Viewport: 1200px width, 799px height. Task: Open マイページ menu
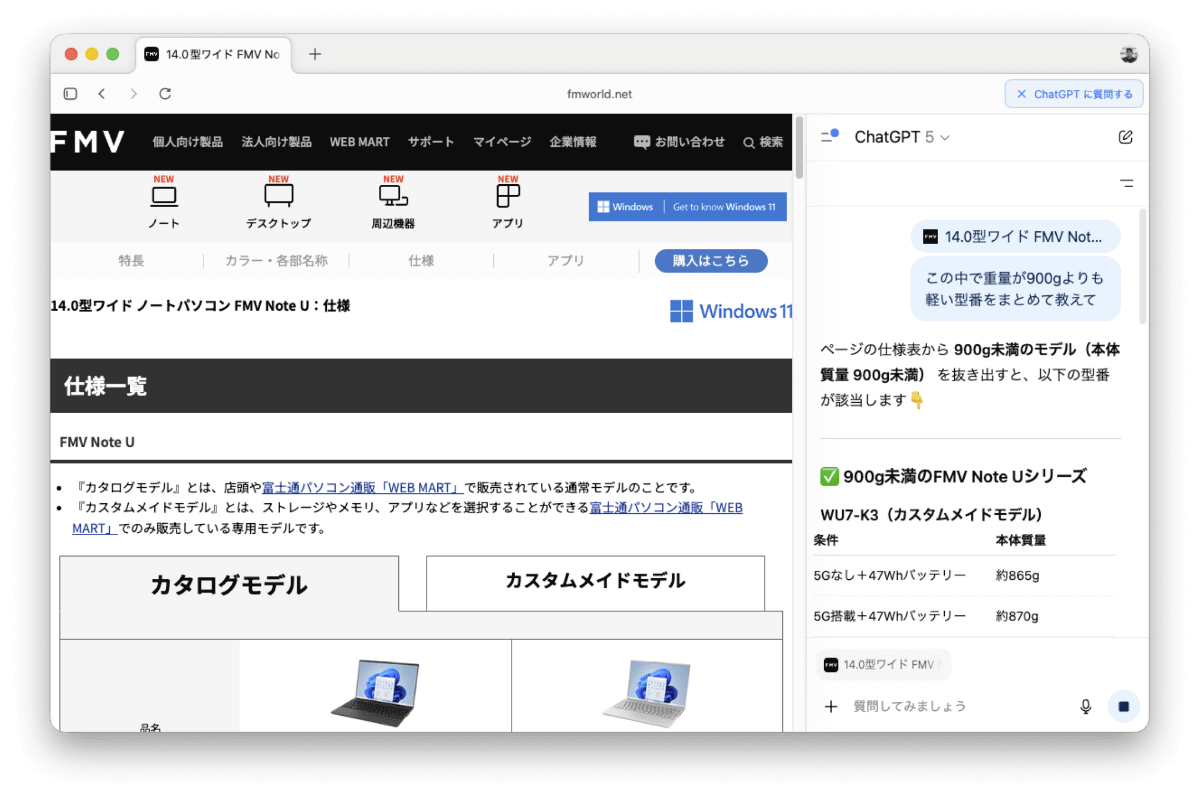pyautogui.click(x=502, y=142)
